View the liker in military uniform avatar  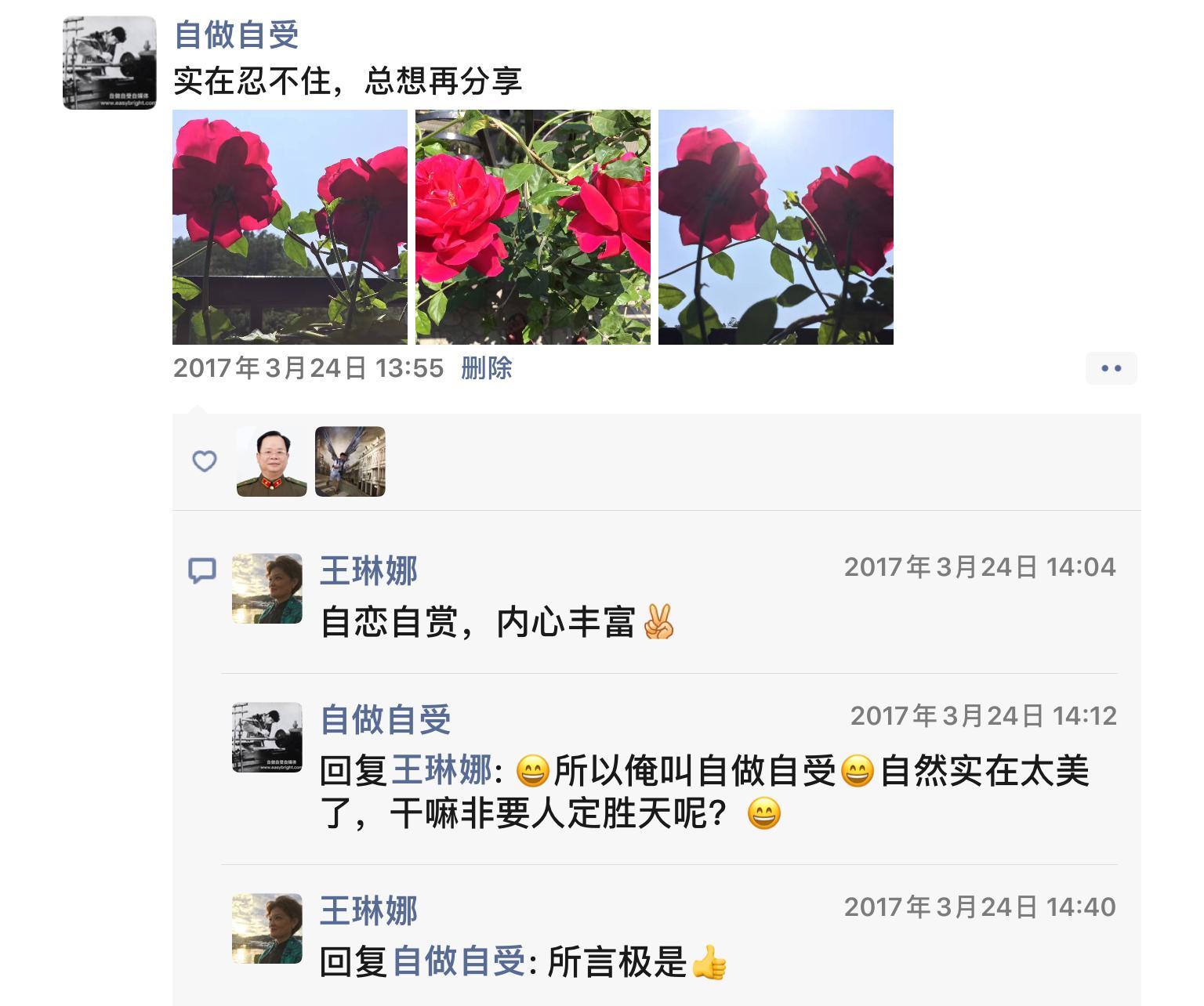272,461
